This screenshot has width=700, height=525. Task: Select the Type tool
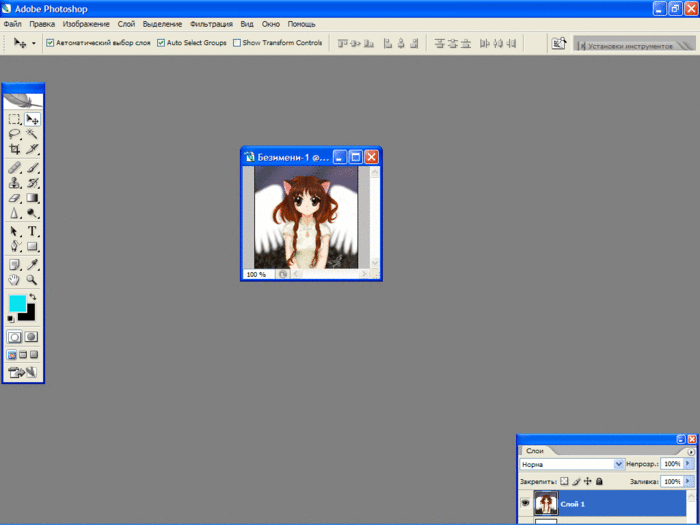pos(32,231)
